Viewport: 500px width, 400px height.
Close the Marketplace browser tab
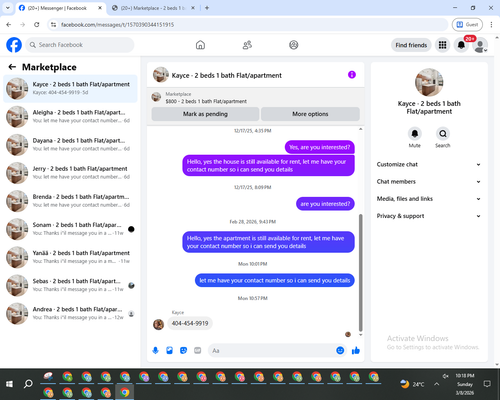pos(193,8)
